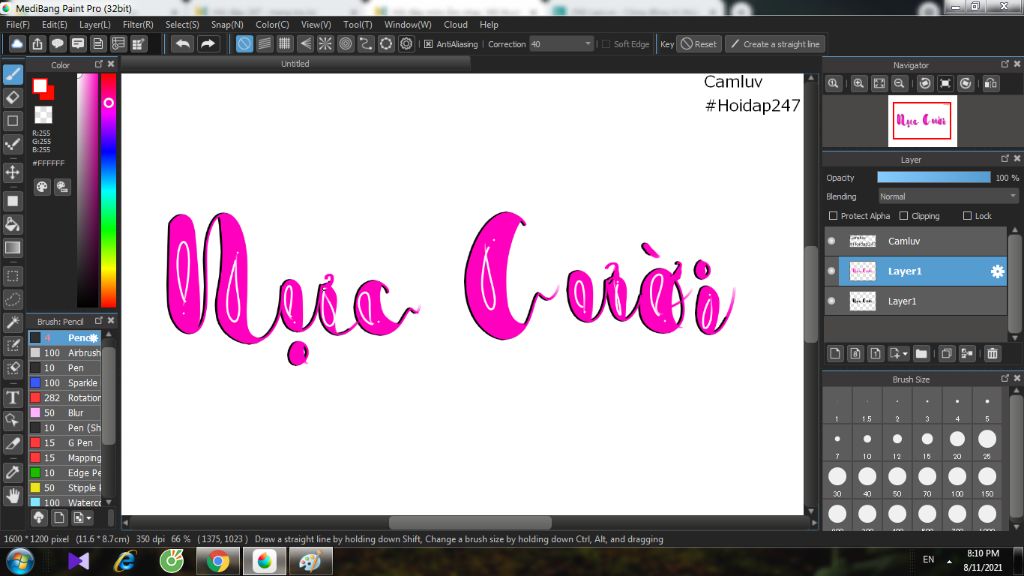Undock the Layer panel
The width and height of the screenshot is (1024, 576).
pyautogui.click(x=1005, y=159)
